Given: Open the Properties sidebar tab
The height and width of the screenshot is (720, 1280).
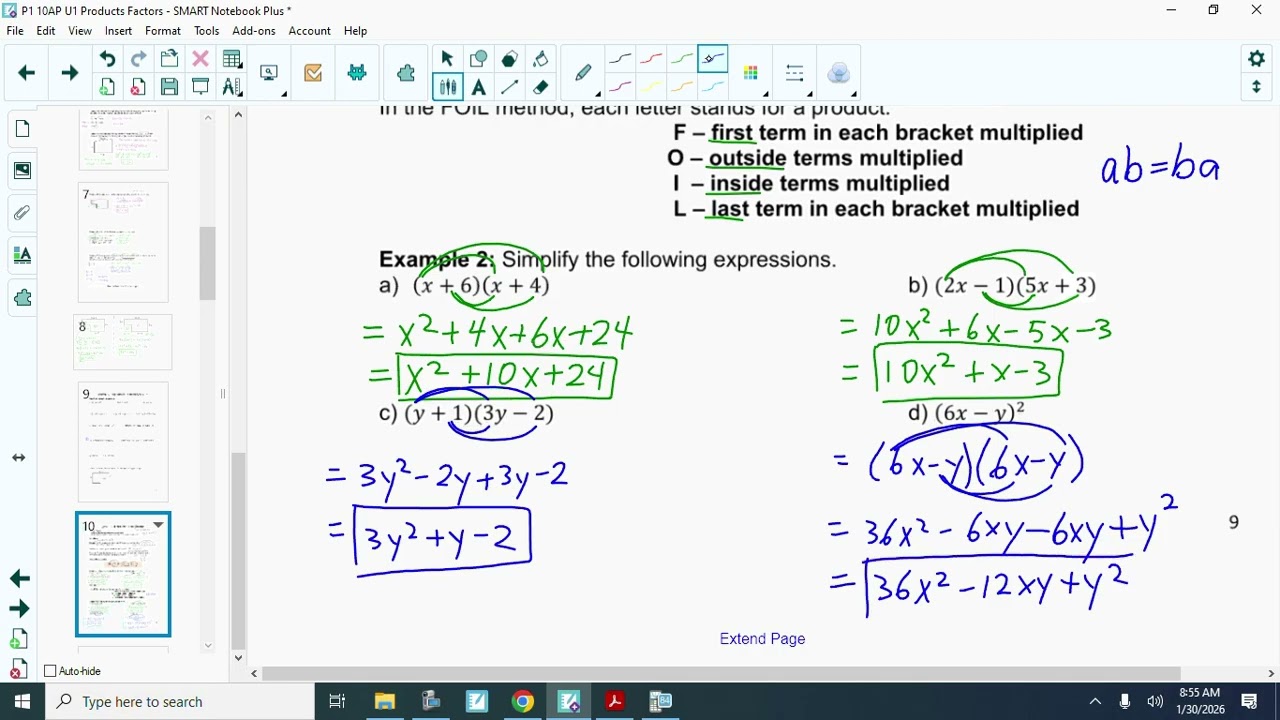Looking at the screenshot, I should click(x=22, y=255).
